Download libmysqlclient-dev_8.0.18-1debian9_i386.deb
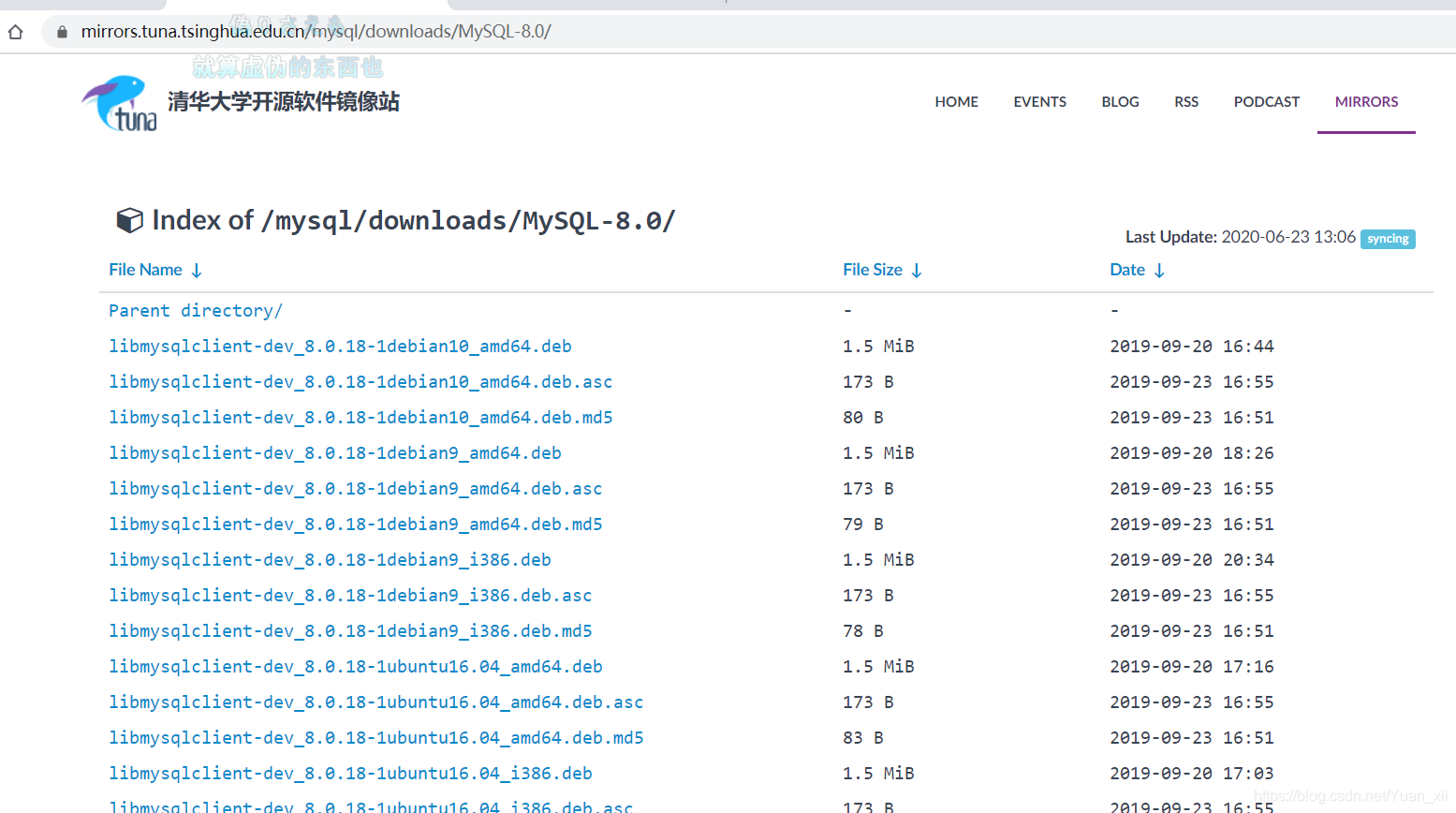Screen dimensions: 1456x813 click(x=330, y=560)
